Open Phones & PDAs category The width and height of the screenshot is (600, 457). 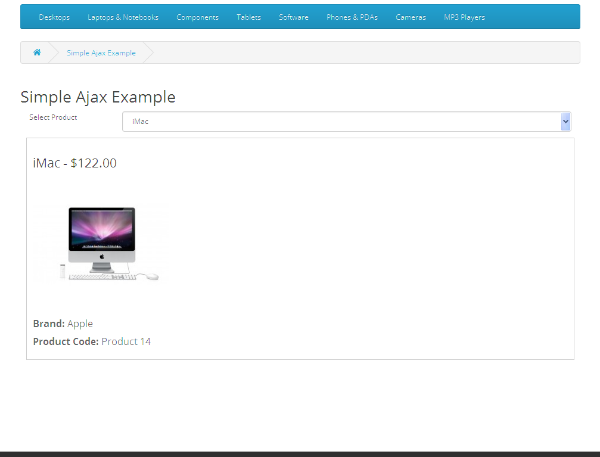[352, 17]
